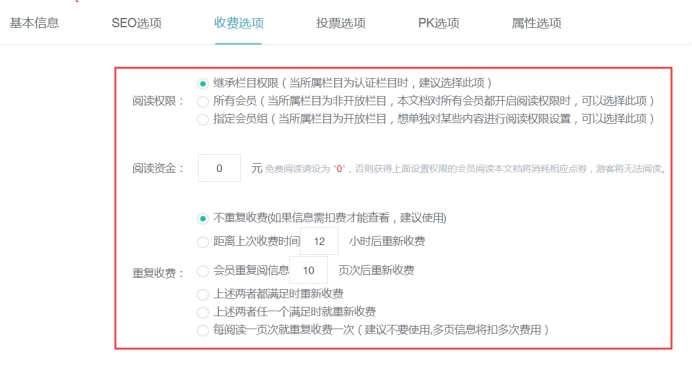Choose 每阅读一页次就重复收费一次 option
Viewport: 692px width, 370px height.
click(203, 330)
